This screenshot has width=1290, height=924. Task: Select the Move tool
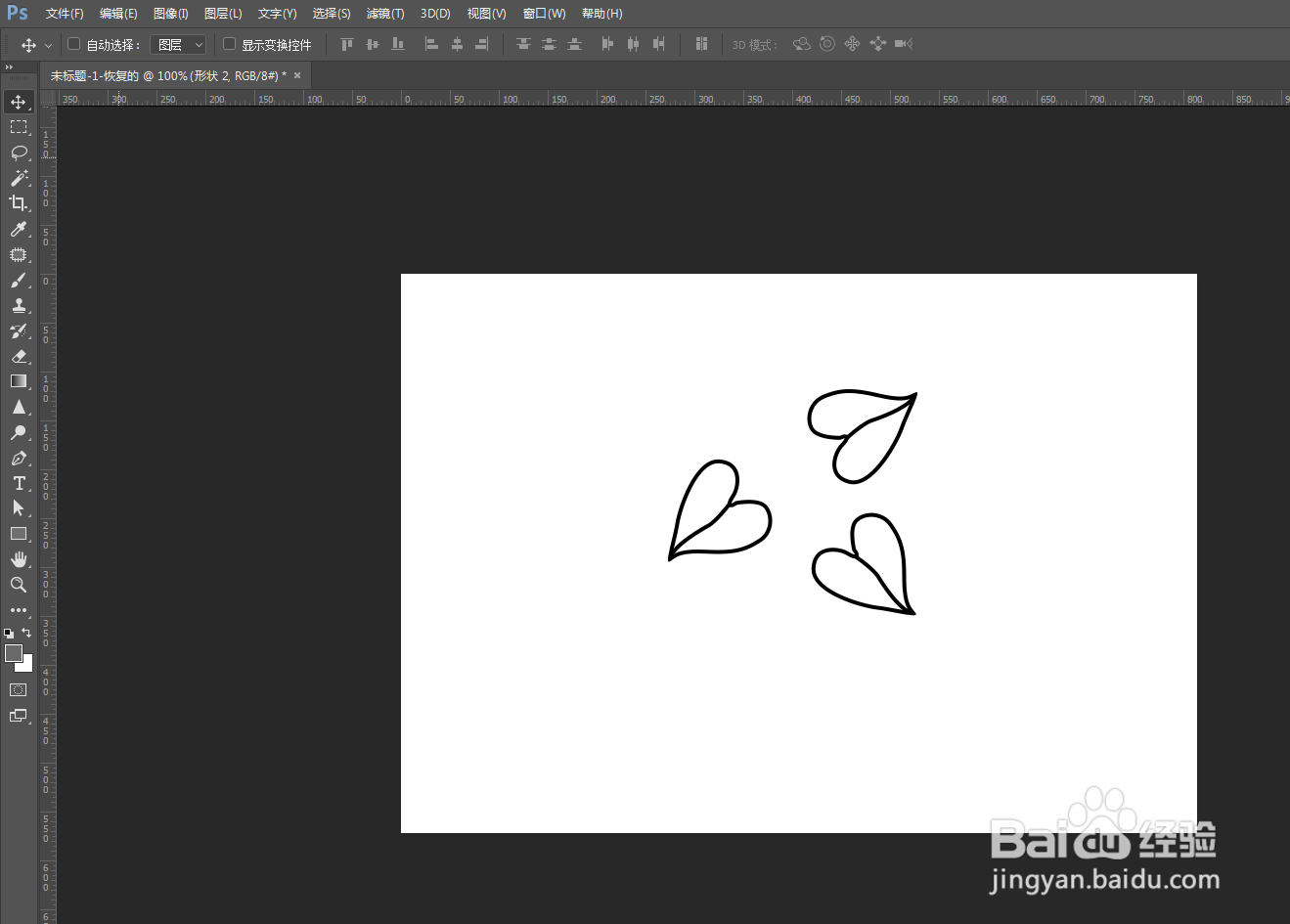point(19,102)
